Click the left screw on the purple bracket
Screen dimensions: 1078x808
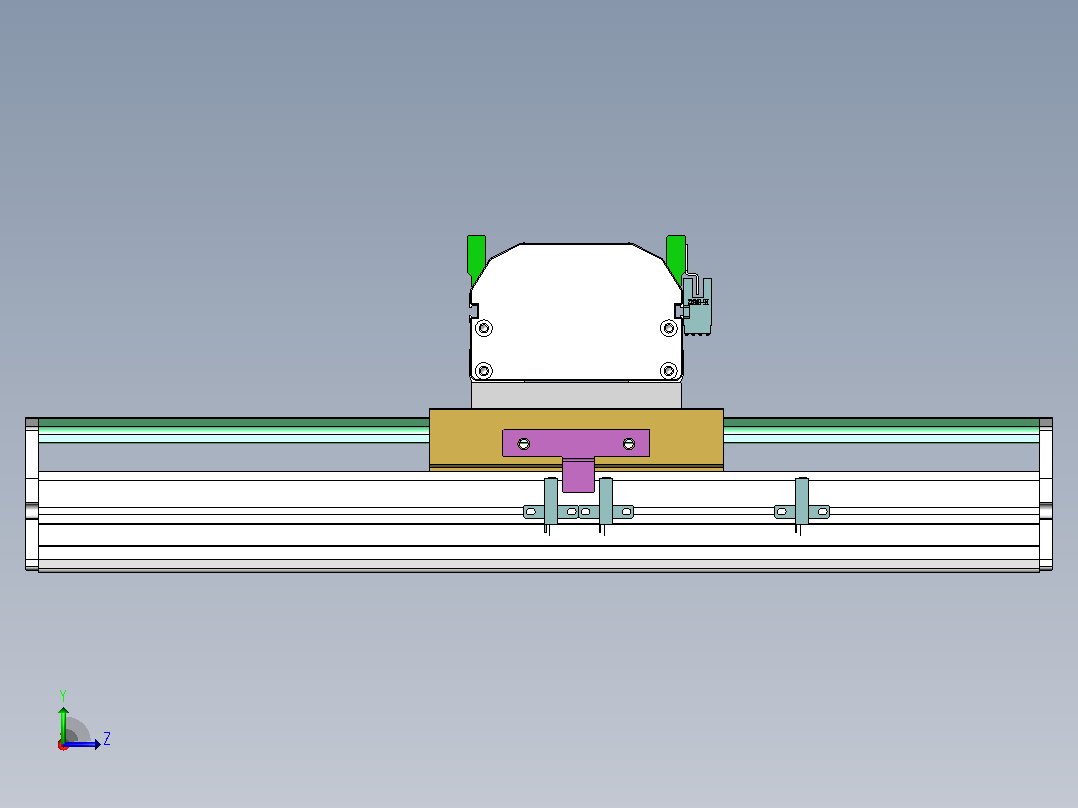(524, 444)
